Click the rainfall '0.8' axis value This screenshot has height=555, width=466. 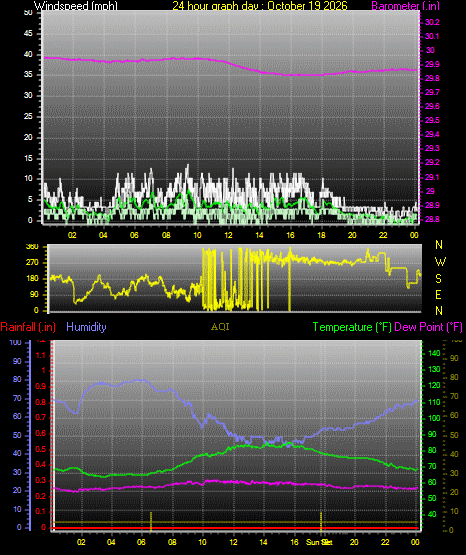pyautogui.click(x=41, y=402)
